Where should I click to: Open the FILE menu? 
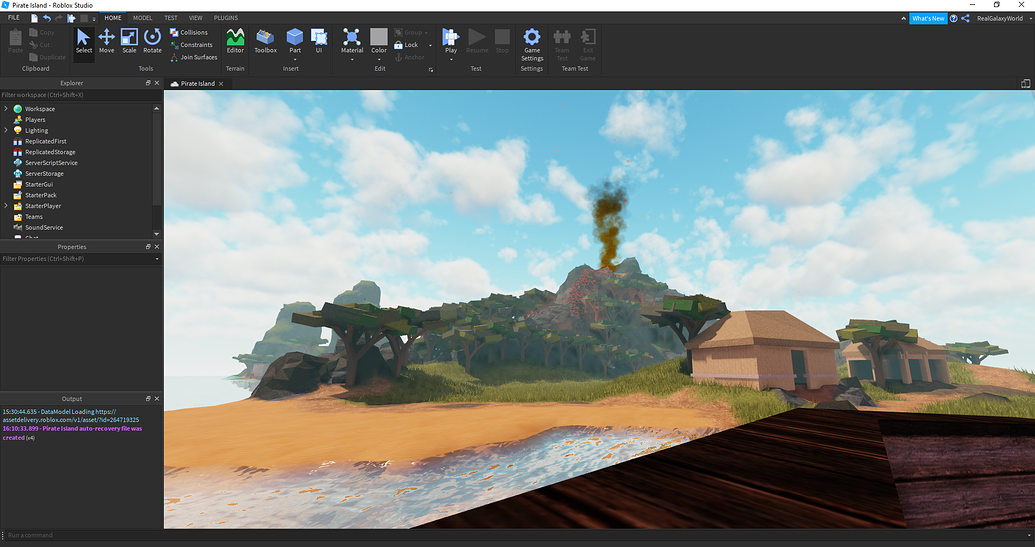coord(14,18)
